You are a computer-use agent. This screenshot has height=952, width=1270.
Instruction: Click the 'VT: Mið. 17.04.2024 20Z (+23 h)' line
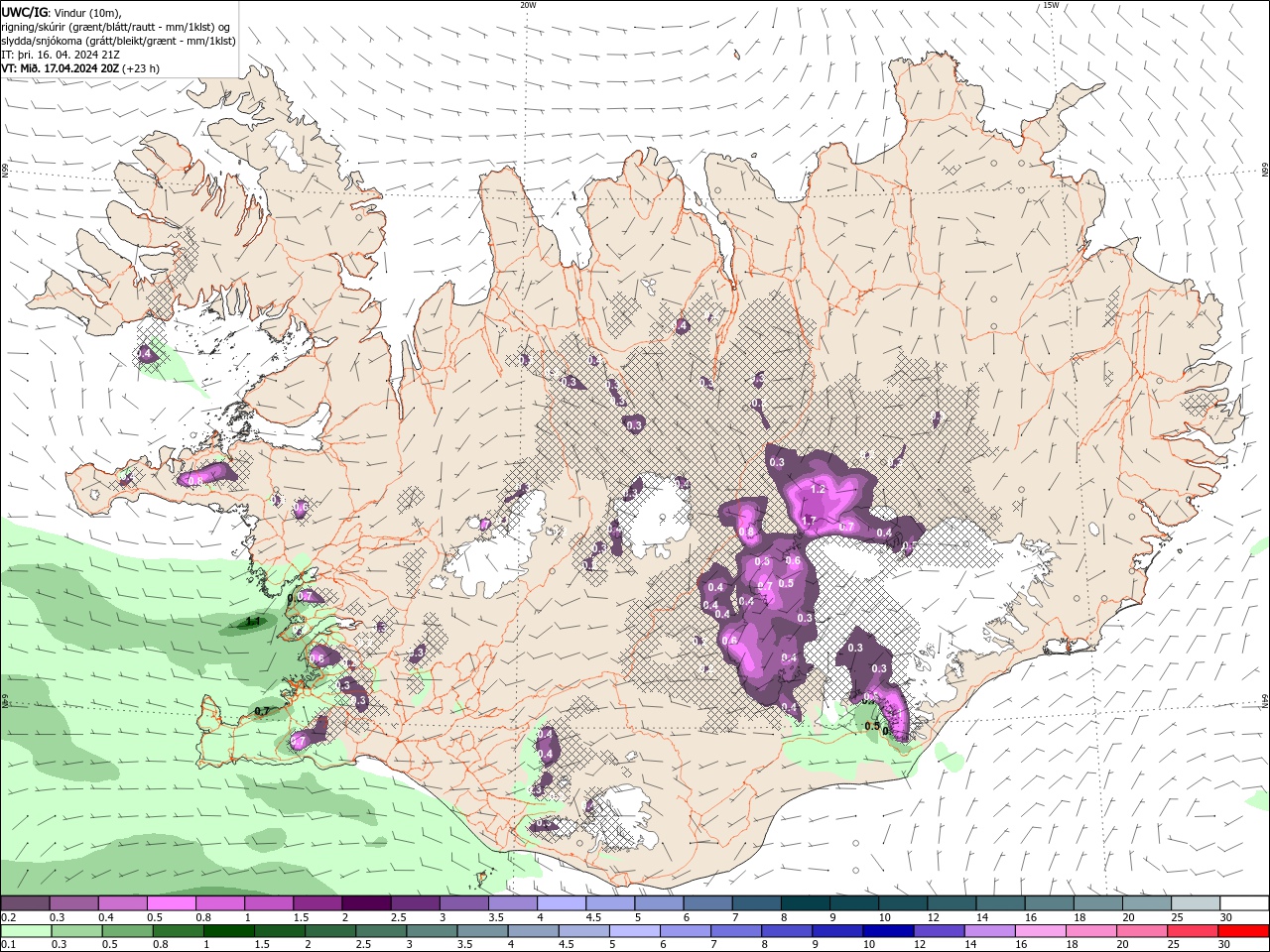click(x=80, y=68)
